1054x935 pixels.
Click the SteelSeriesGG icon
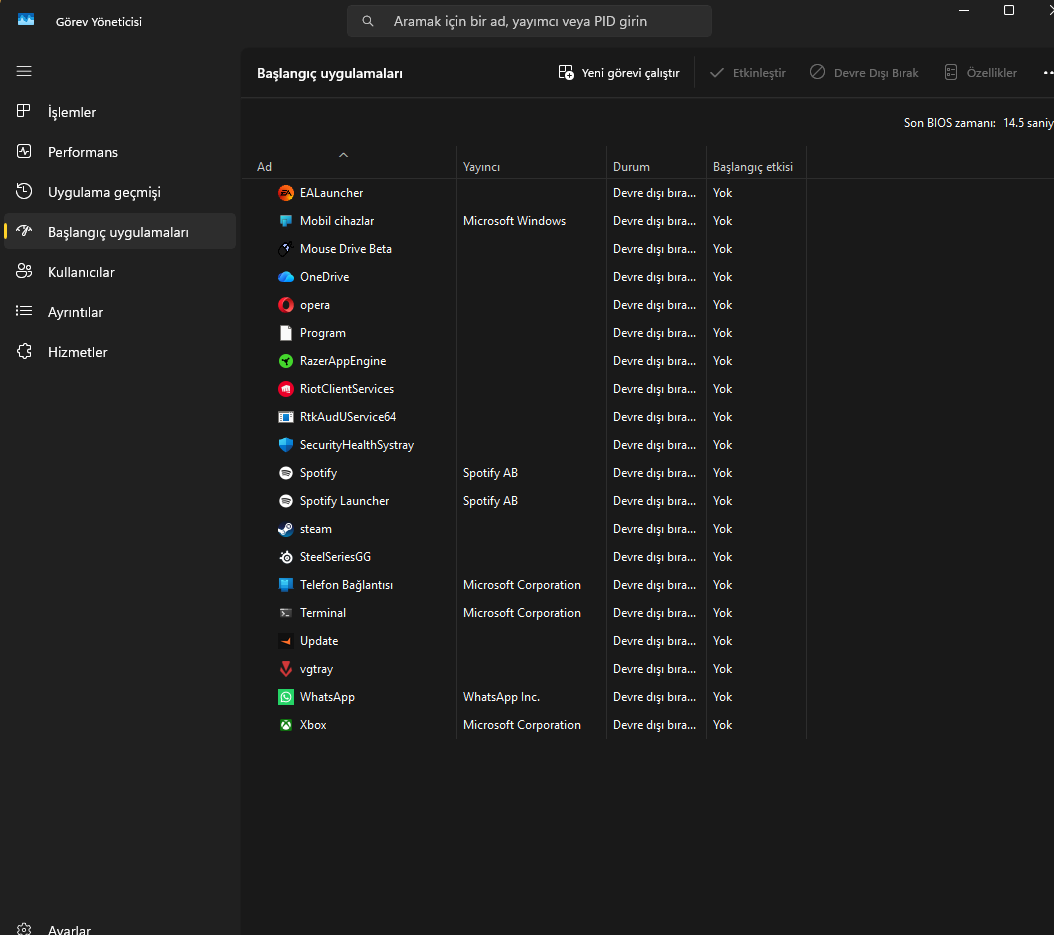pyautogui.click(x=286, y=557)
